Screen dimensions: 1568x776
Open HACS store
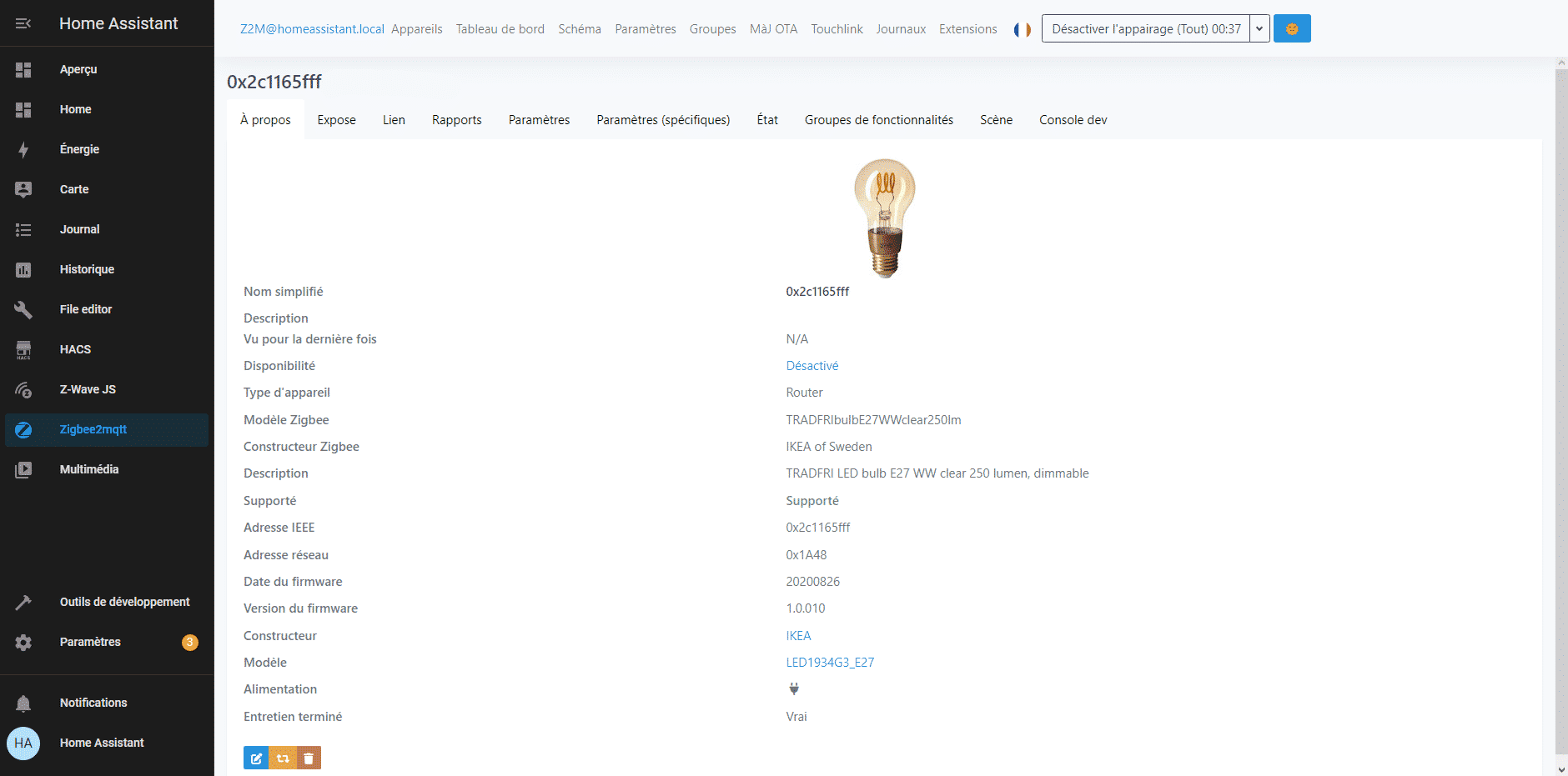[107, 349]
